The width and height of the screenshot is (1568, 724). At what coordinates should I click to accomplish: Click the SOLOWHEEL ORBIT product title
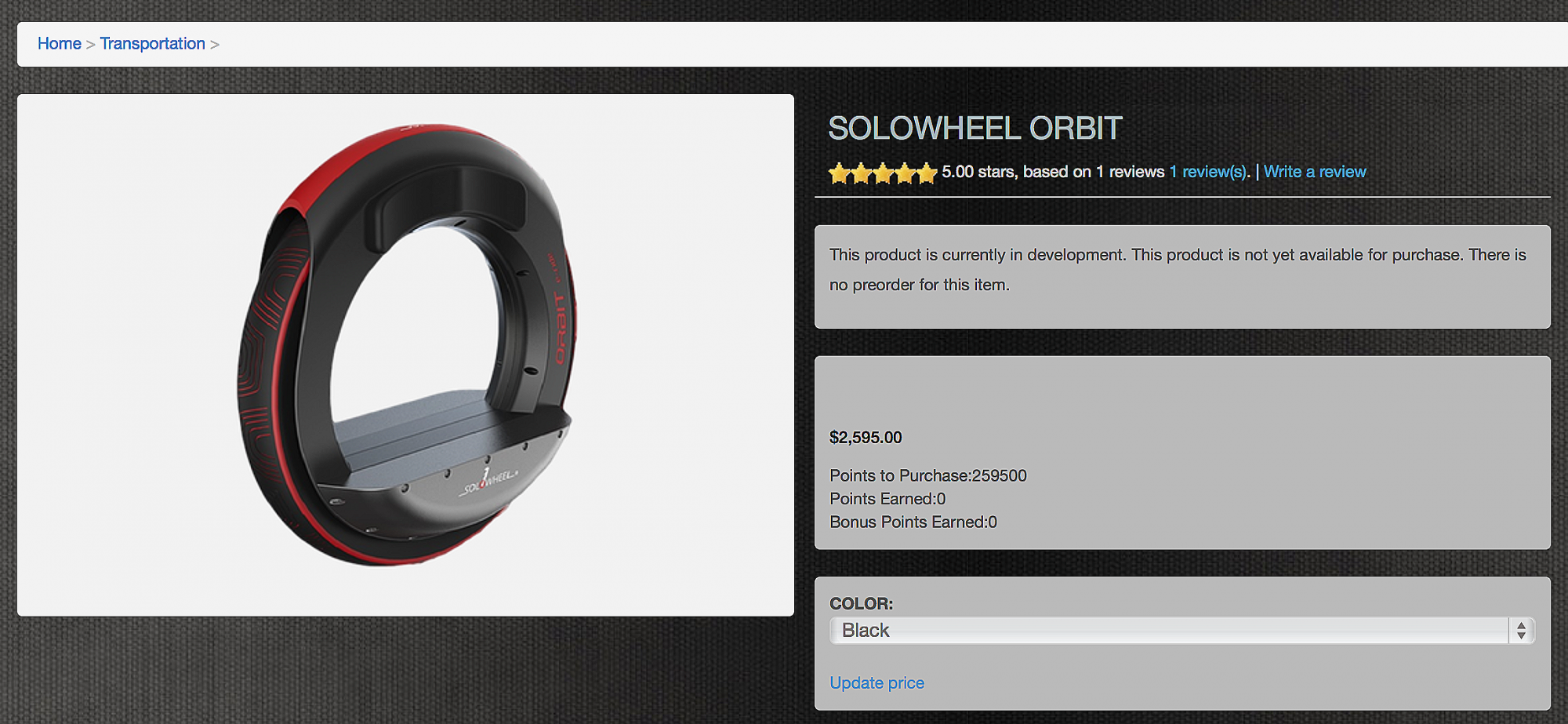[975, 129]
